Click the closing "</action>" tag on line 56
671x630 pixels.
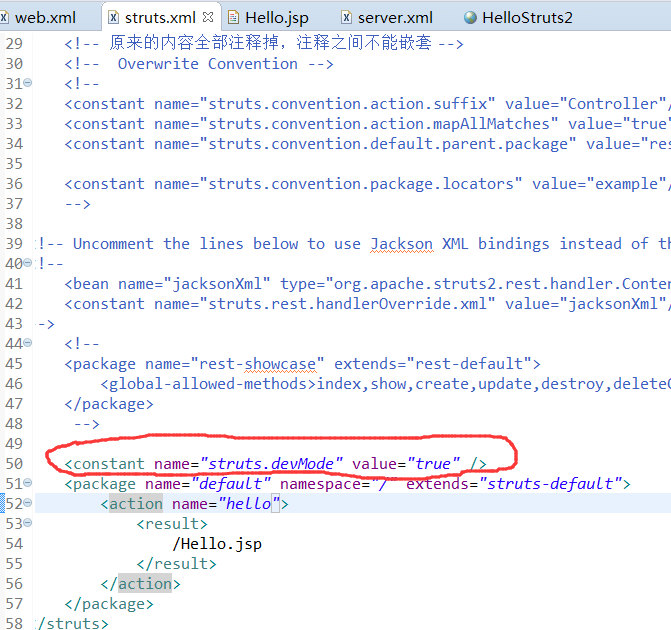(x=140, y=584)
